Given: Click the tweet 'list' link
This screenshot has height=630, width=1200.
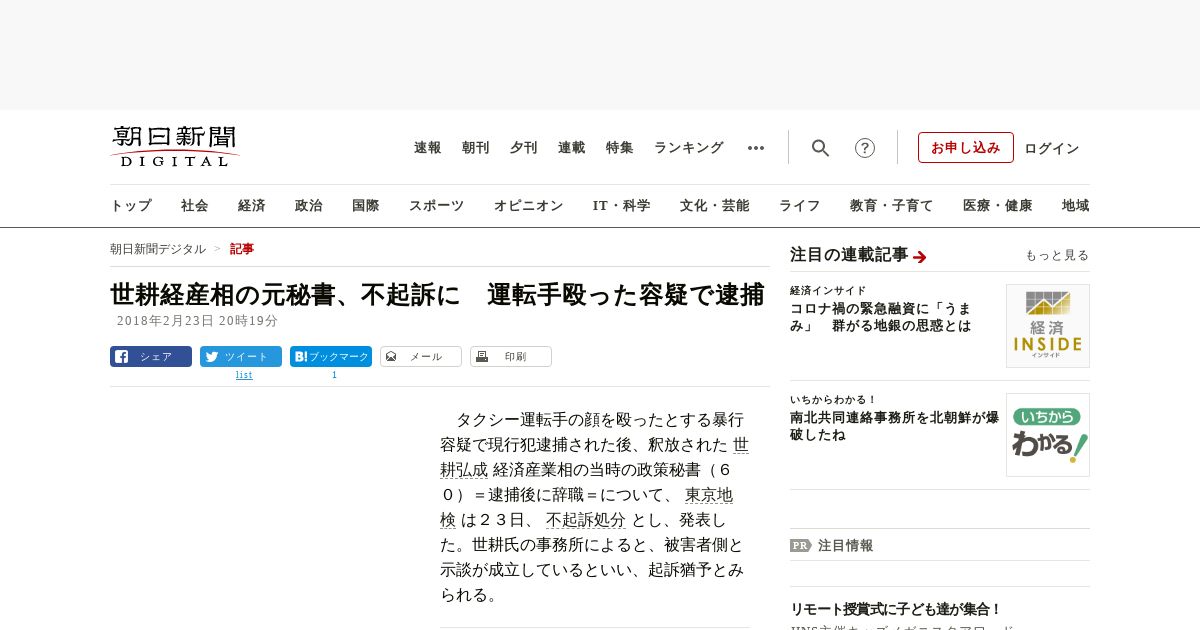Looking at the screenshot, I should point(244,375).
